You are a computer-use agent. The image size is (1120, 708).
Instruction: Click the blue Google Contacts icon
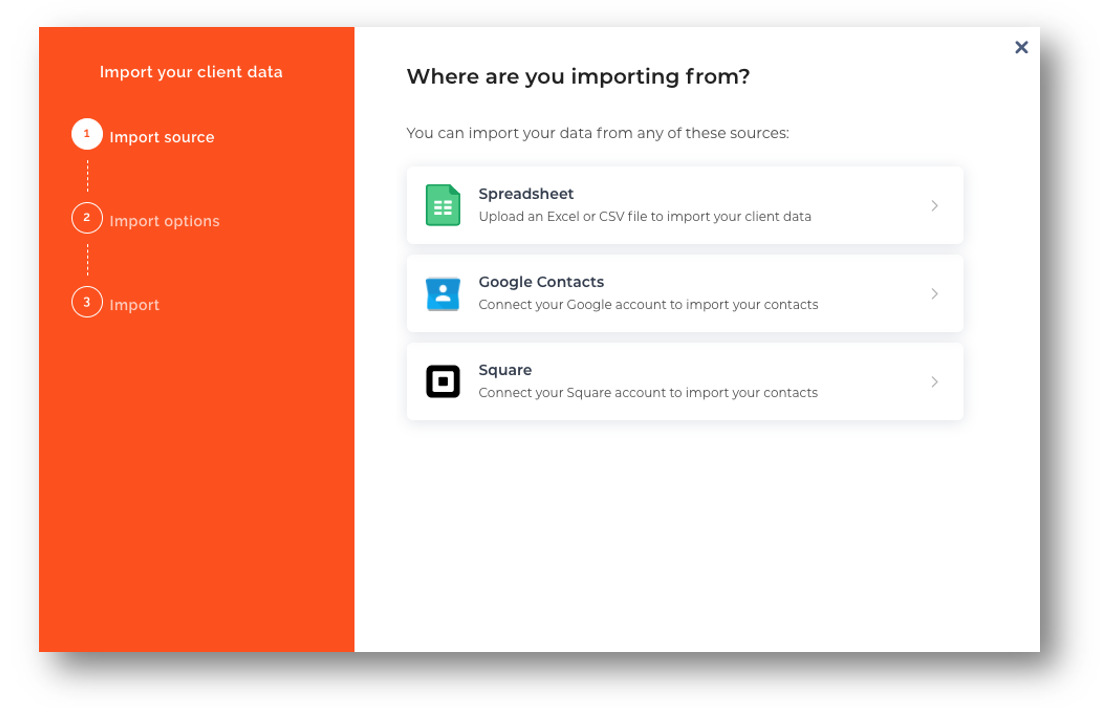tap(443, 294)
